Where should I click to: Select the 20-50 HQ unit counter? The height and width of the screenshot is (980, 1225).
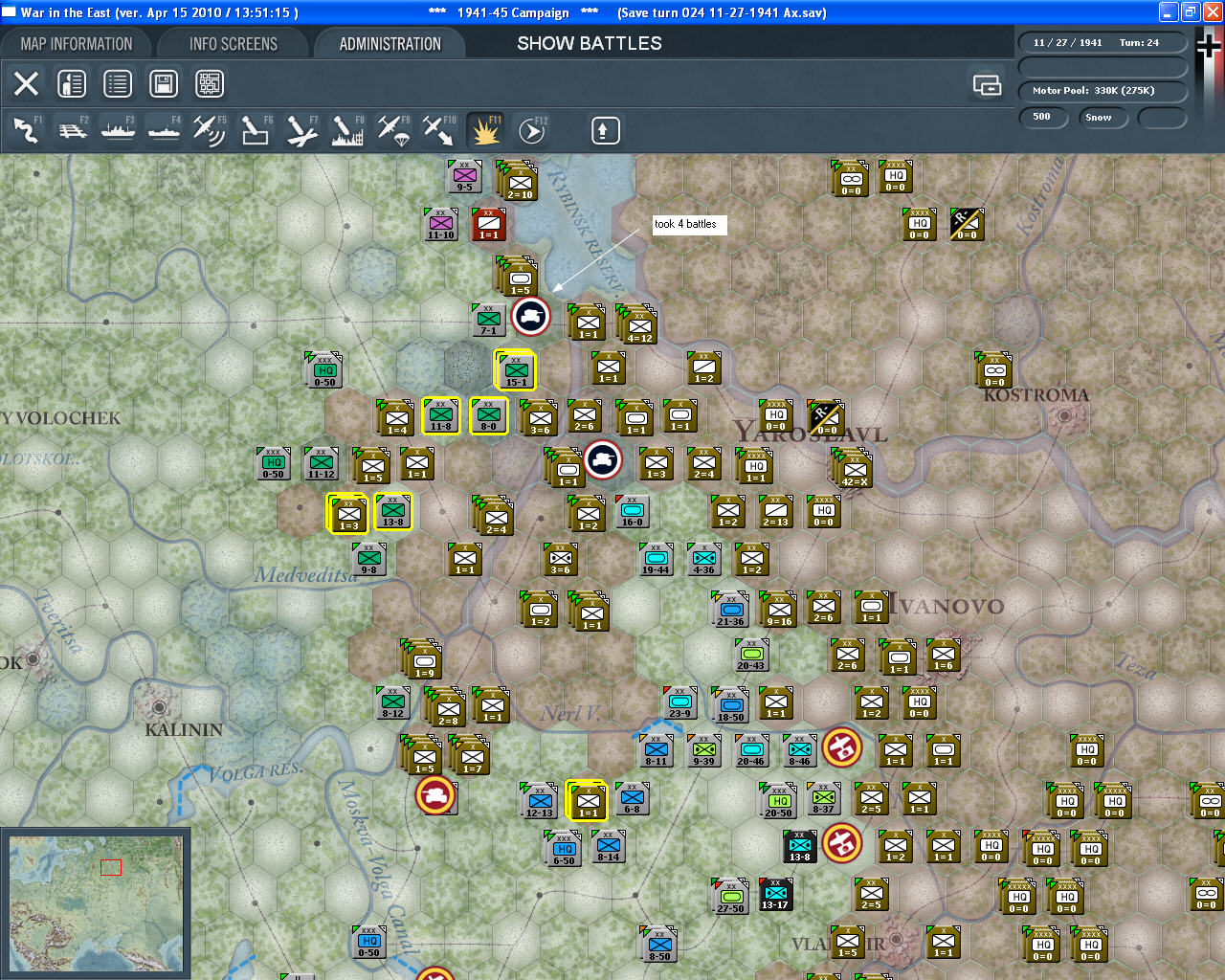[778, 801]
